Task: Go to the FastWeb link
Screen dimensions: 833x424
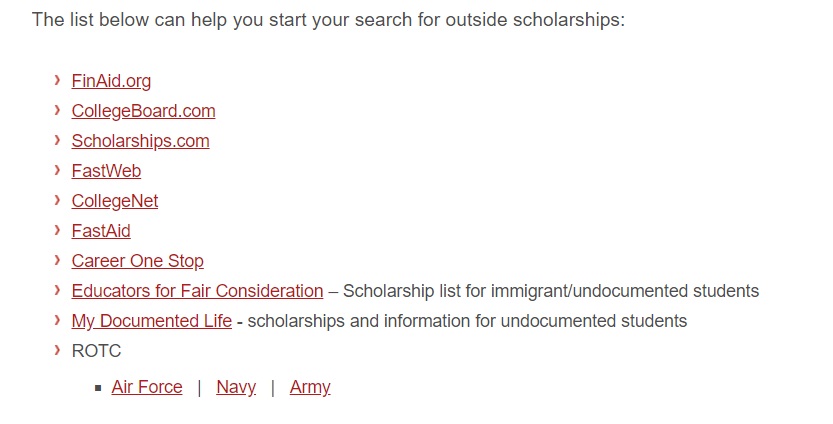Action: point(106,171)
